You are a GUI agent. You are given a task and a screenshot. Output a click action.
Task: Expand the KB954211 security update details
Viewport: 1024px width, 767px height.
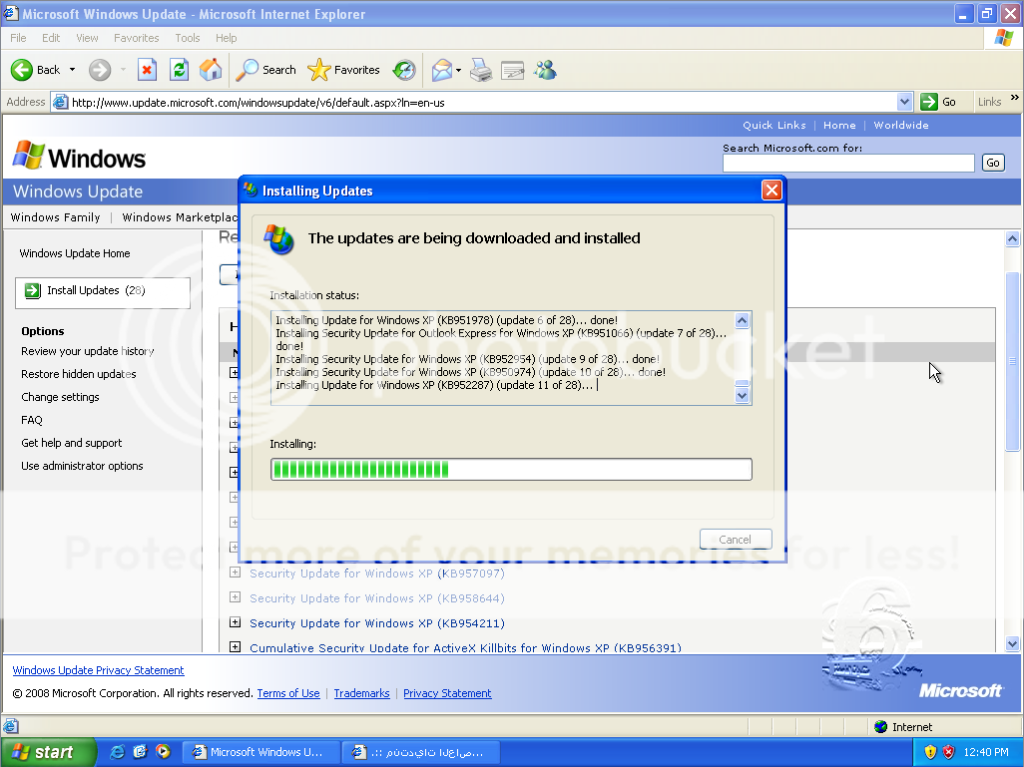tap(235, 623)
